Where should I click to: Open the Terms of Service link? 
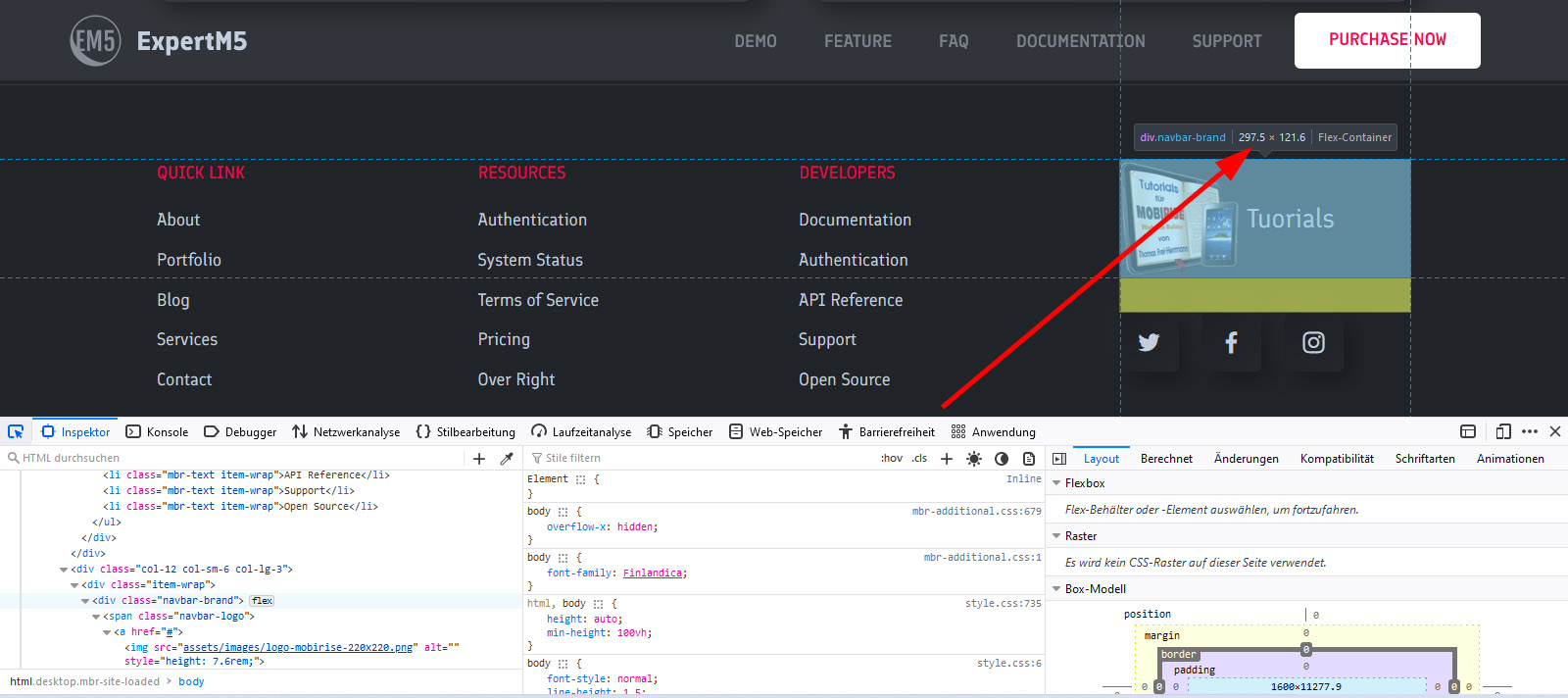538,300
